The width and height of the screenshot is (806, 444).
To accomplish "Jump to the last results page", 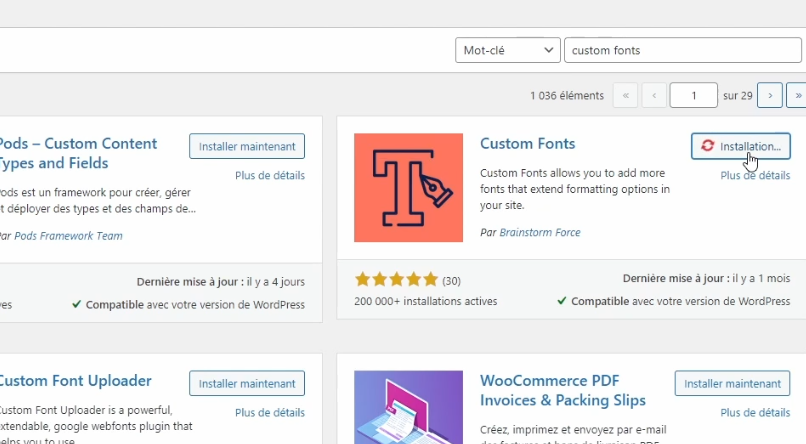I will (x=797, y=96).
